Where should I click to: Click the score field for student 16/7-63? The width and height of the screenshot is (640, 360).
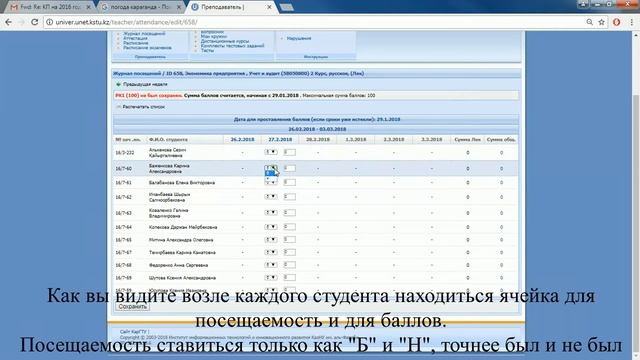point(289,213)
